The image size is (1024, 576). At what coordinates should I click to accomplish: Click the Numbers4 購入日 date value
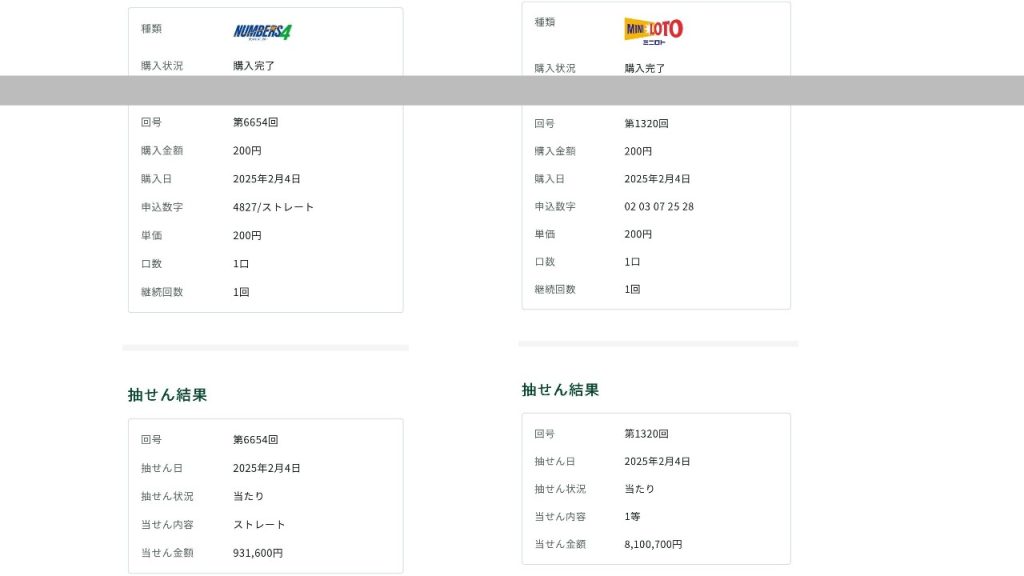point(266,179)
